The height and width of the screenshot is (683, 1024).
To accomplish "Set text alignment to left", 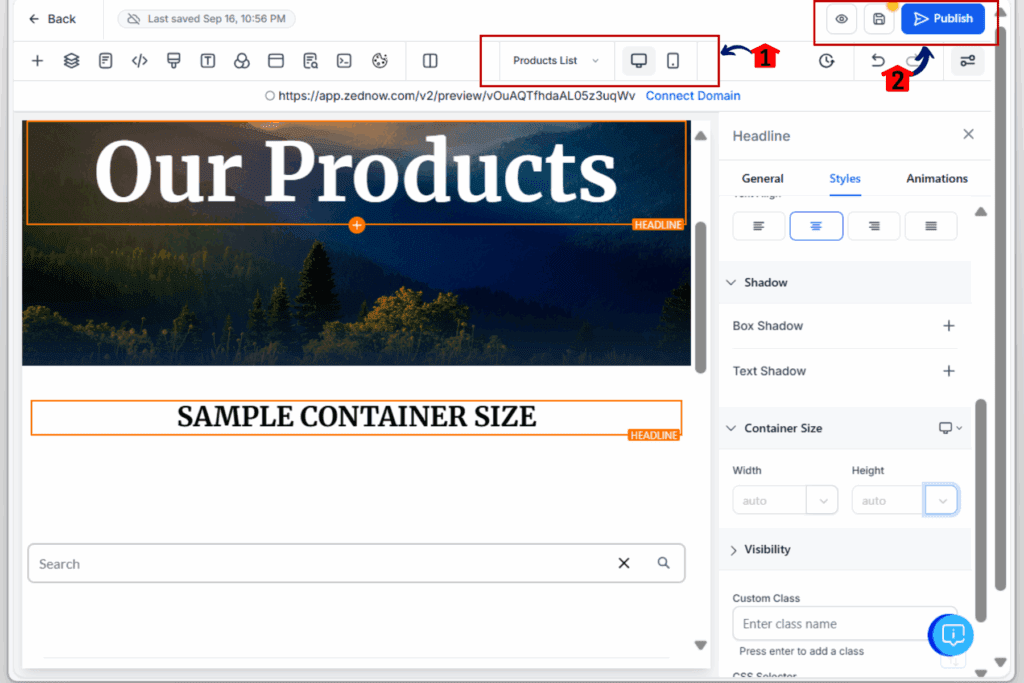I will tap(758, 226).
